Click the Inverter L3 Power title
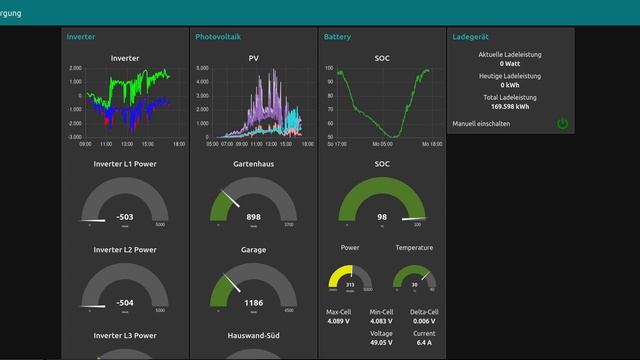 click(x=125, y=336)
